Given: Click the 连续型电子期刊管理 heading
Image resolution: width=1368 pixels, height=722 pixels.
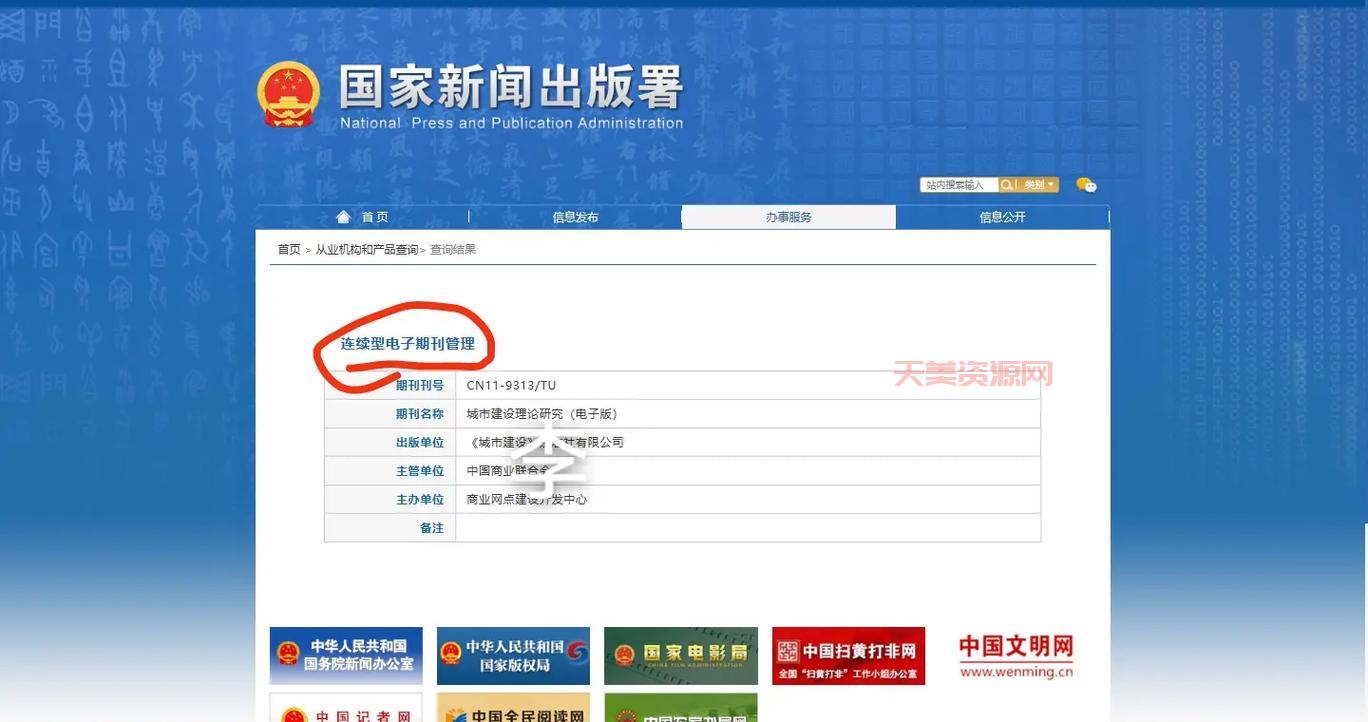Looking at the screenshot, I should pyautogui.click(x=408, y=344).
